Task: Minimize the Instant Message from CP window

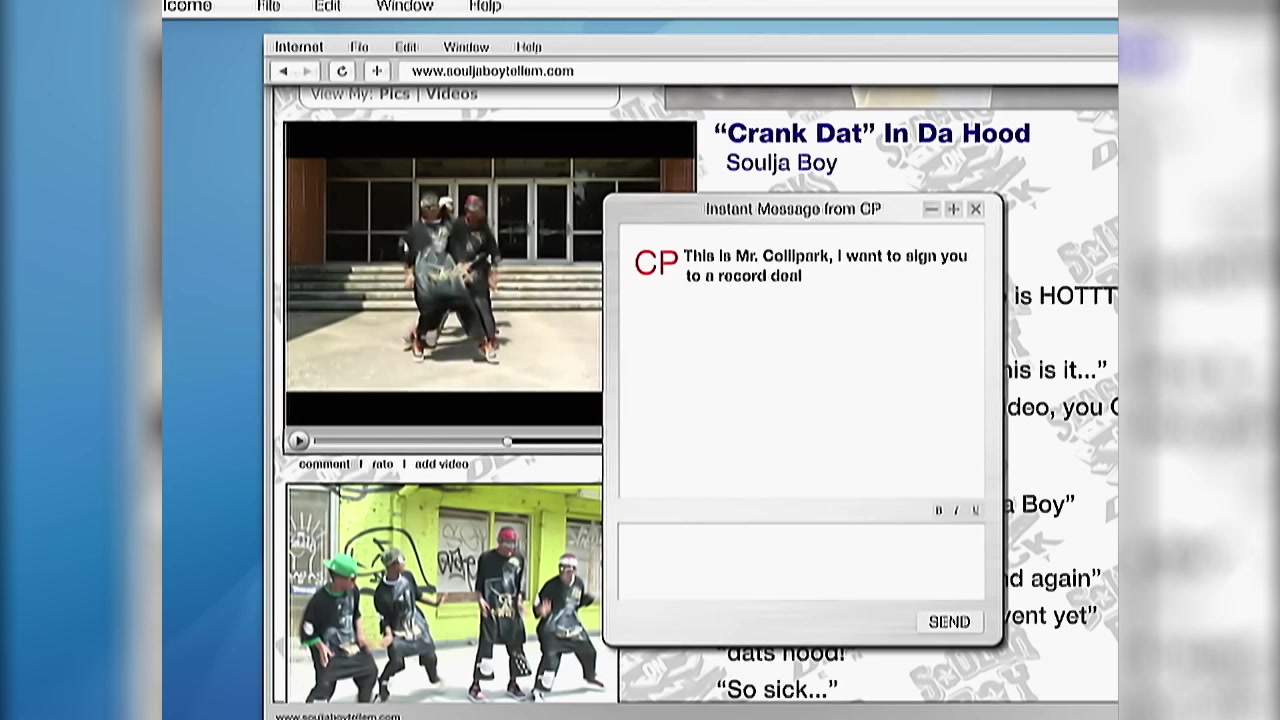Action: click(x=931, y=209)
